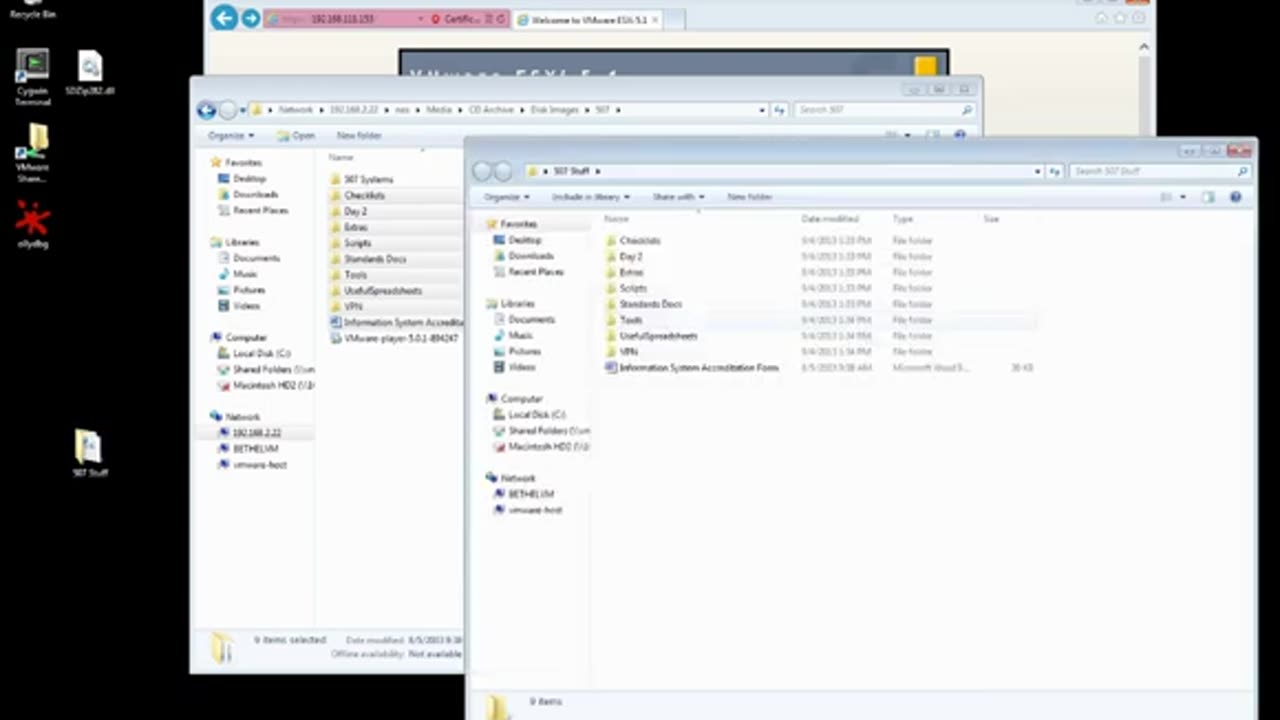Select Local Disk (C:) in back window sidebar
Image resolution: width=1280 pixels, height=720 pixels.
261,354
